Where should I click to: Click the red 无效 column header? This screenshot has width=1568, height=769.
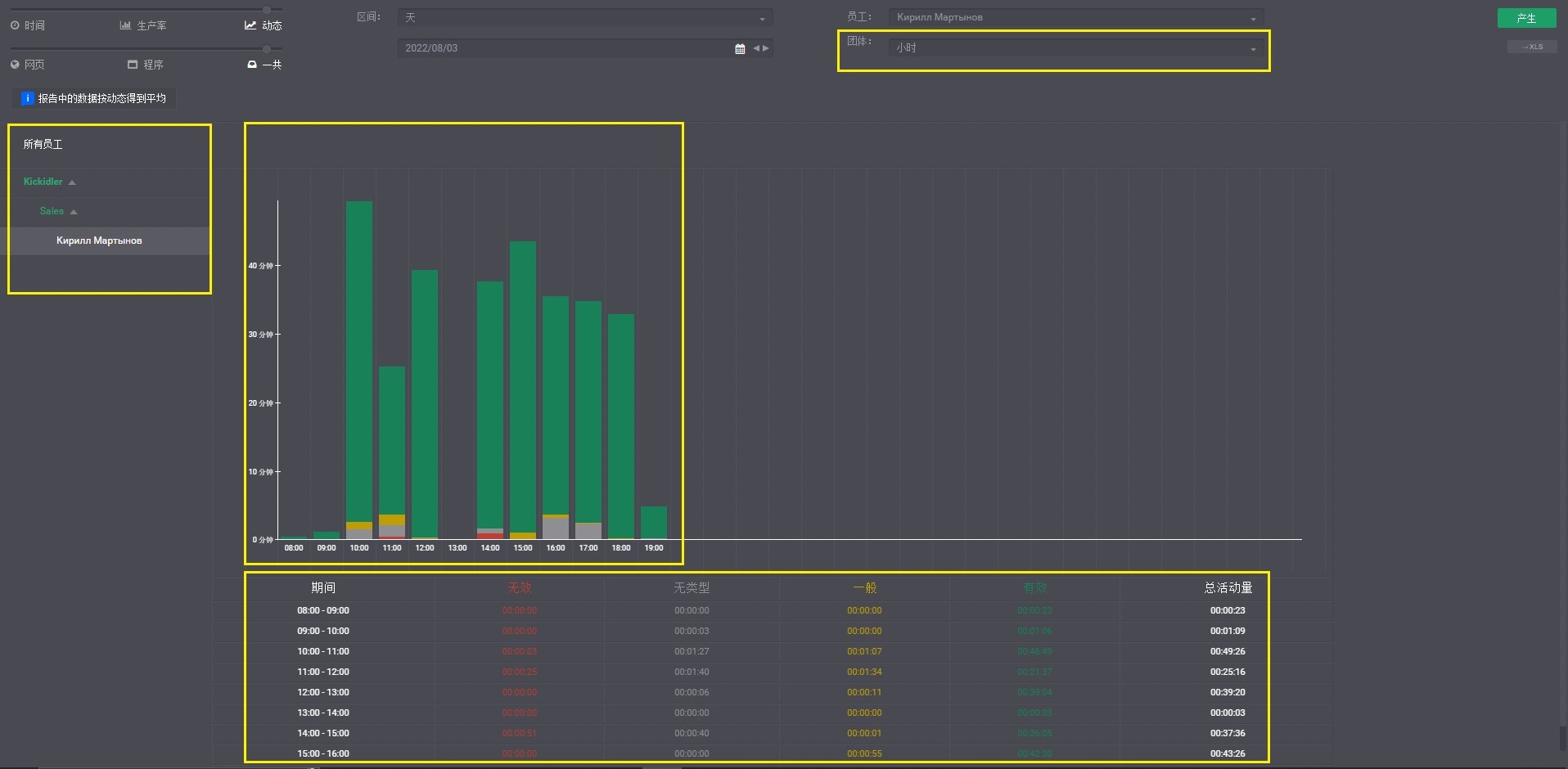pos(520,587)
